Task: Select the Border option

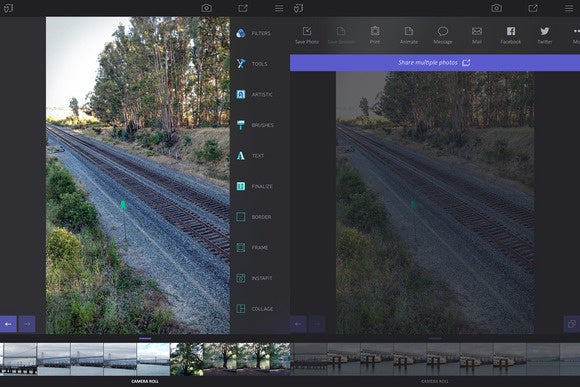Action: (x=254, y=217)
